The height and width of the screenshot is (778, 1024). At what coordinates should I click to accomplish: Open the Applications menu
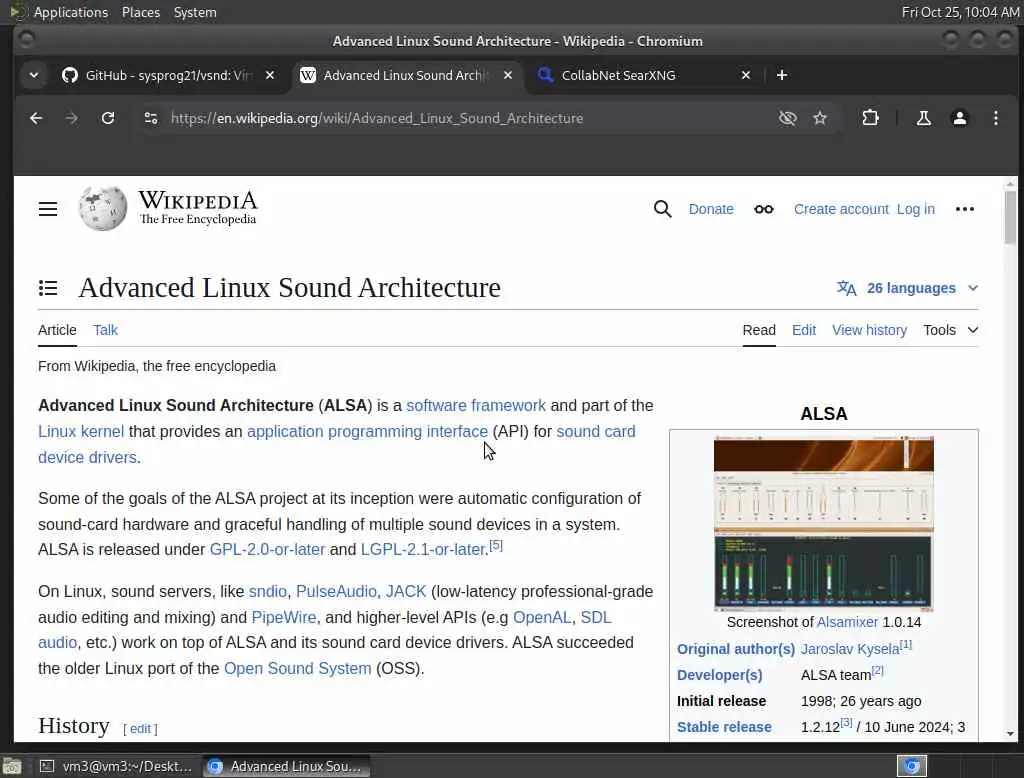[x=71, y=12]
